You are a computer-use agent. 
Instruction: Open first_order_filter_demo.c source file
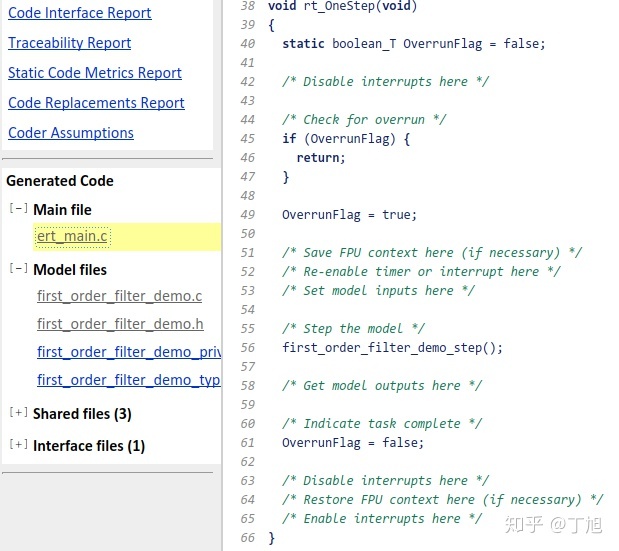click(120, 296)
